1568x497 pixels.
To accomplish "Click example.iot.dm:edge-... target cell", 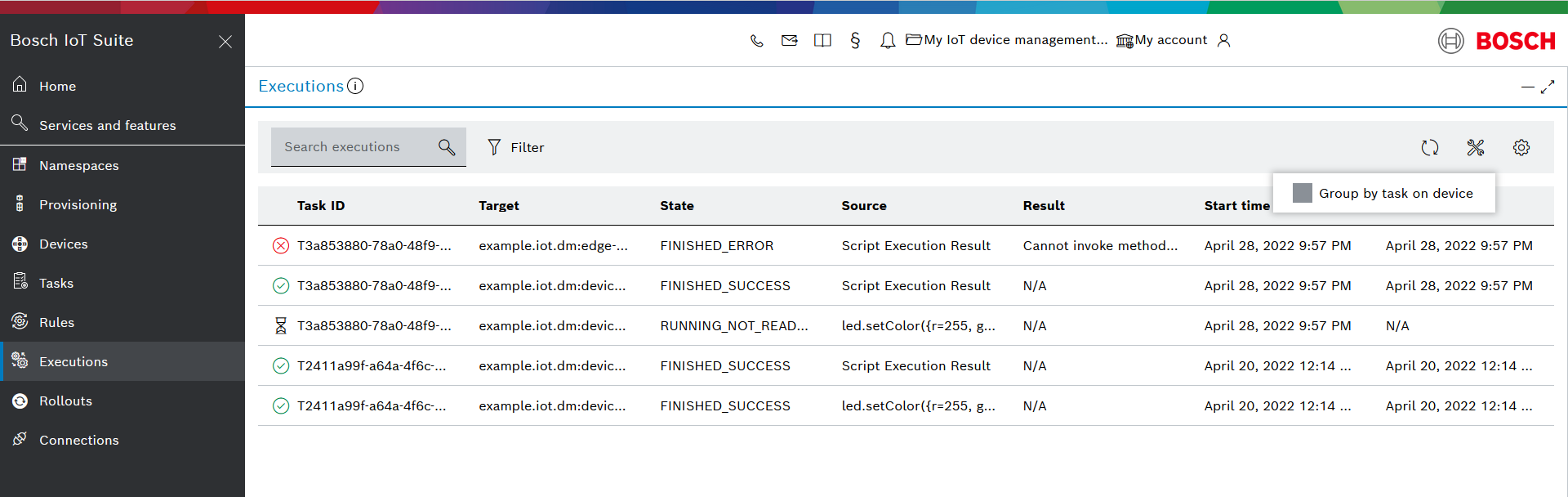I will pos(553,245).
